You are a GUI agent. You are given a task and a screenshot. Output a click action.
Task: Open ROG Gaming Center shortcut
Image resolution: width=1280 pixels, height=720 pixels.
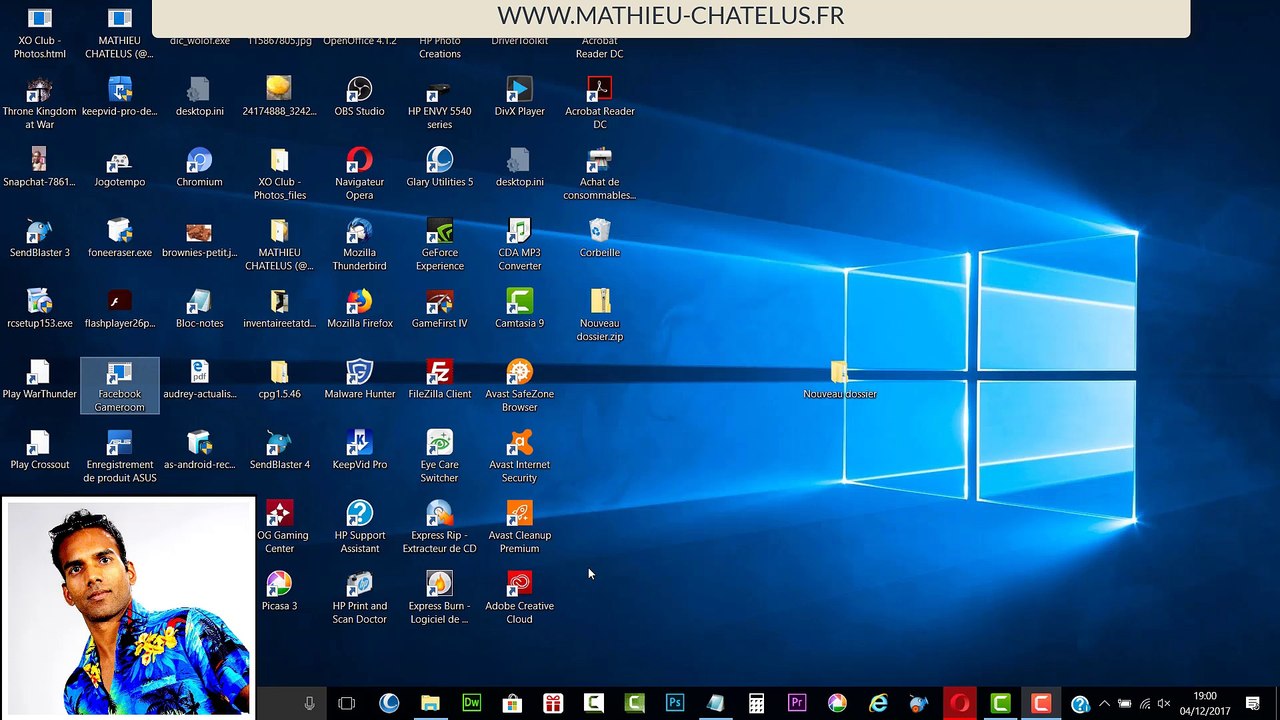tap(279, 528)
